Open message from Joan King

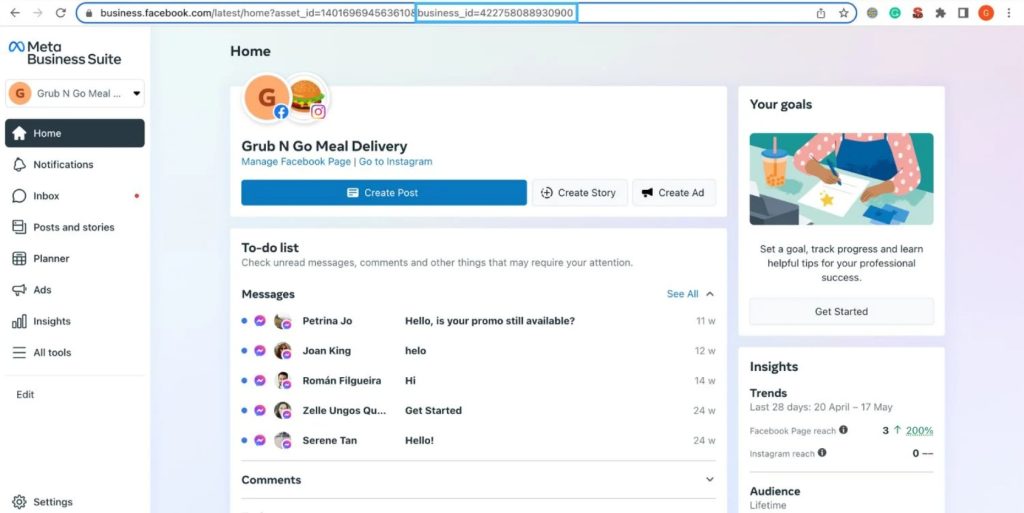coord(478,350)
